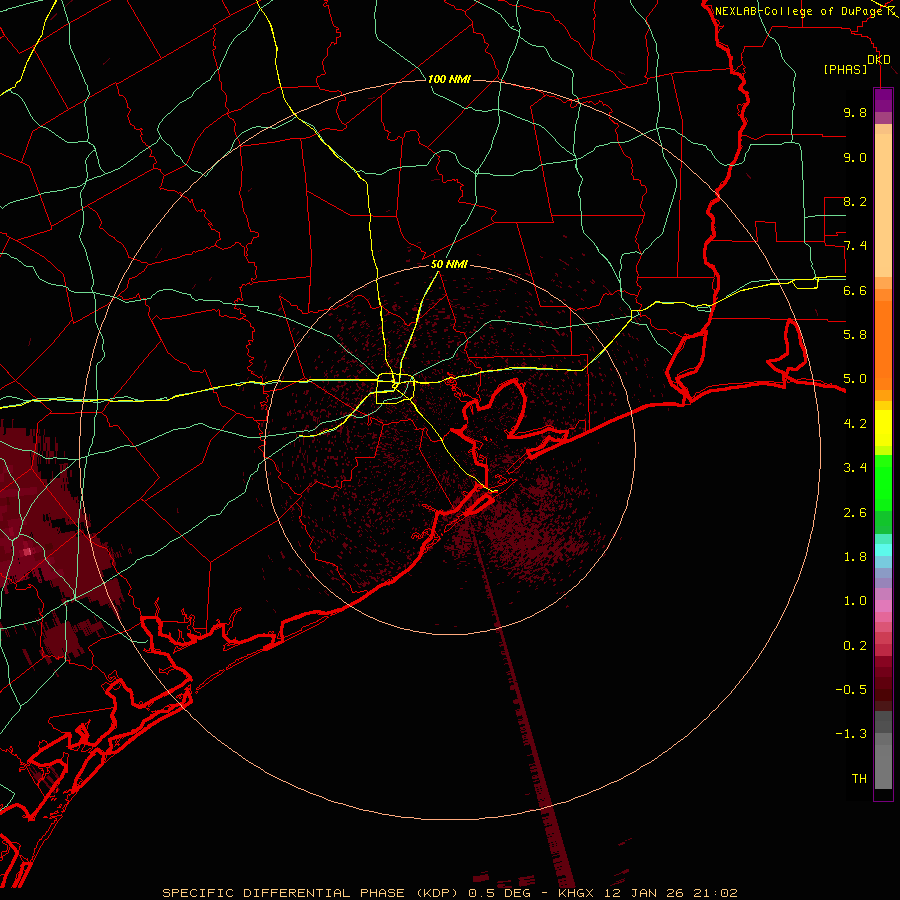Click the -0.5 value on the color scale

tap(851, 690)
